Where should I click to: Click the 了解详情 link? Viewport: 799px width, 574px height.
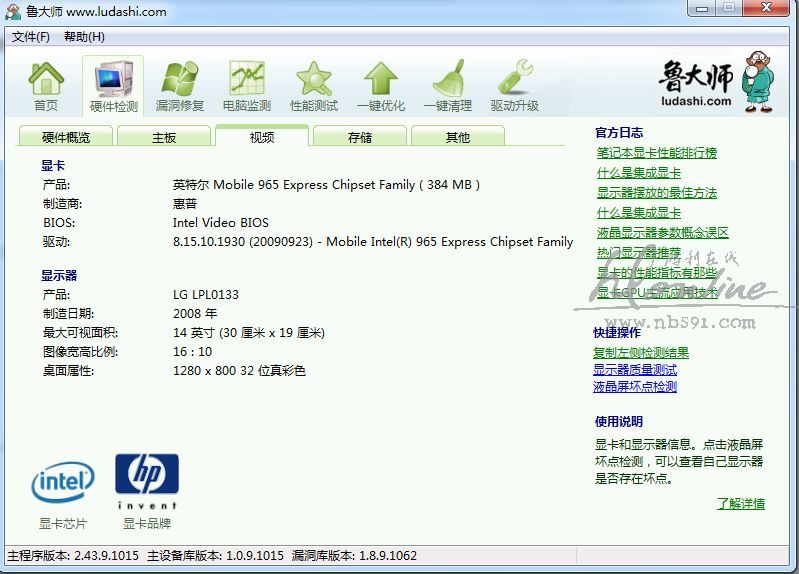pos(741,504)
